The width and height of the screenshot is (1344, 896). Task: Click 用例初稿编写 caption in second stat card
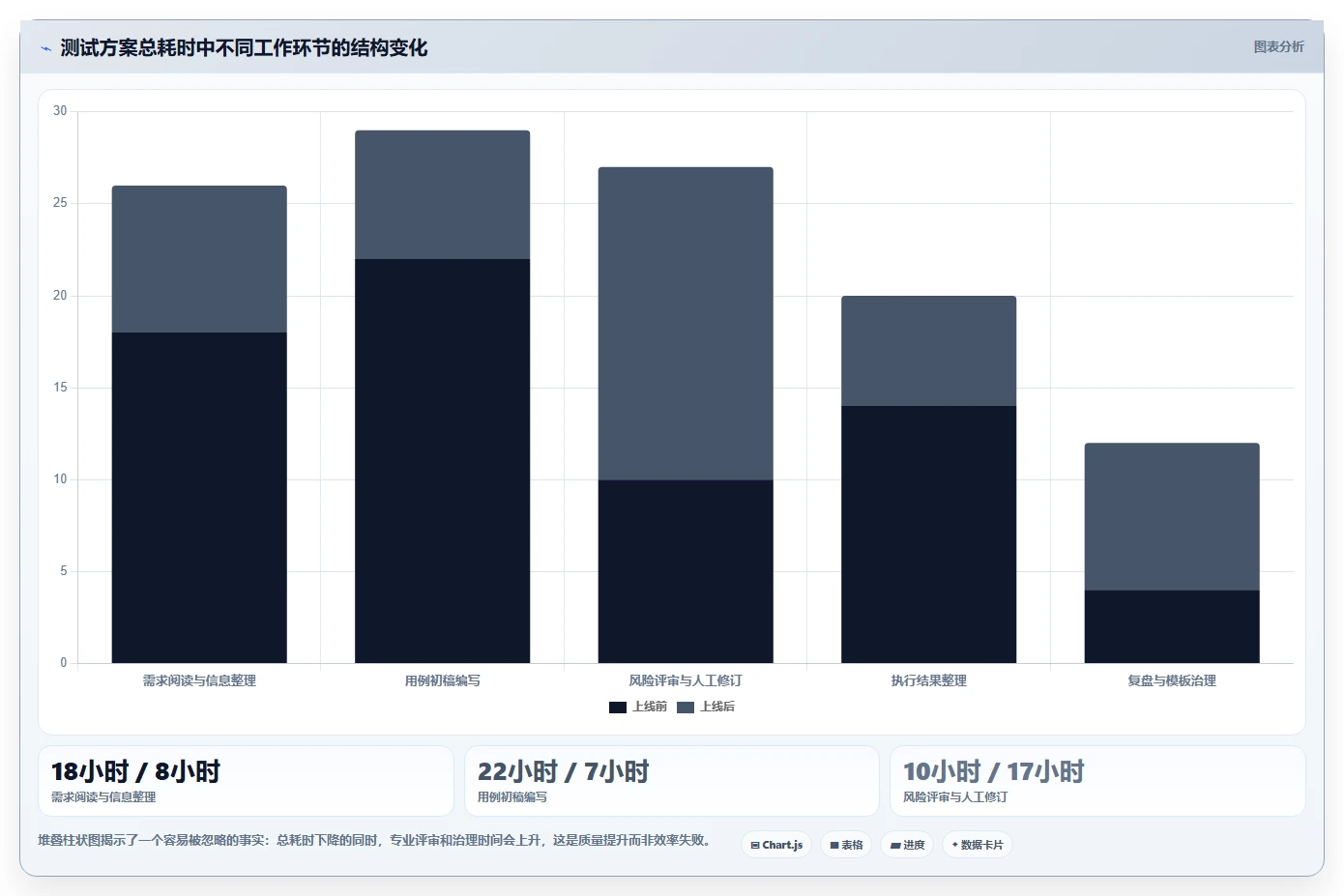click(512, 797)
